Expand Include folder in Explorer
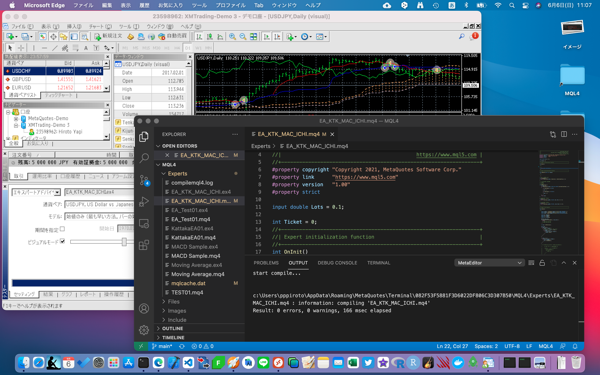 click(177, 320)
